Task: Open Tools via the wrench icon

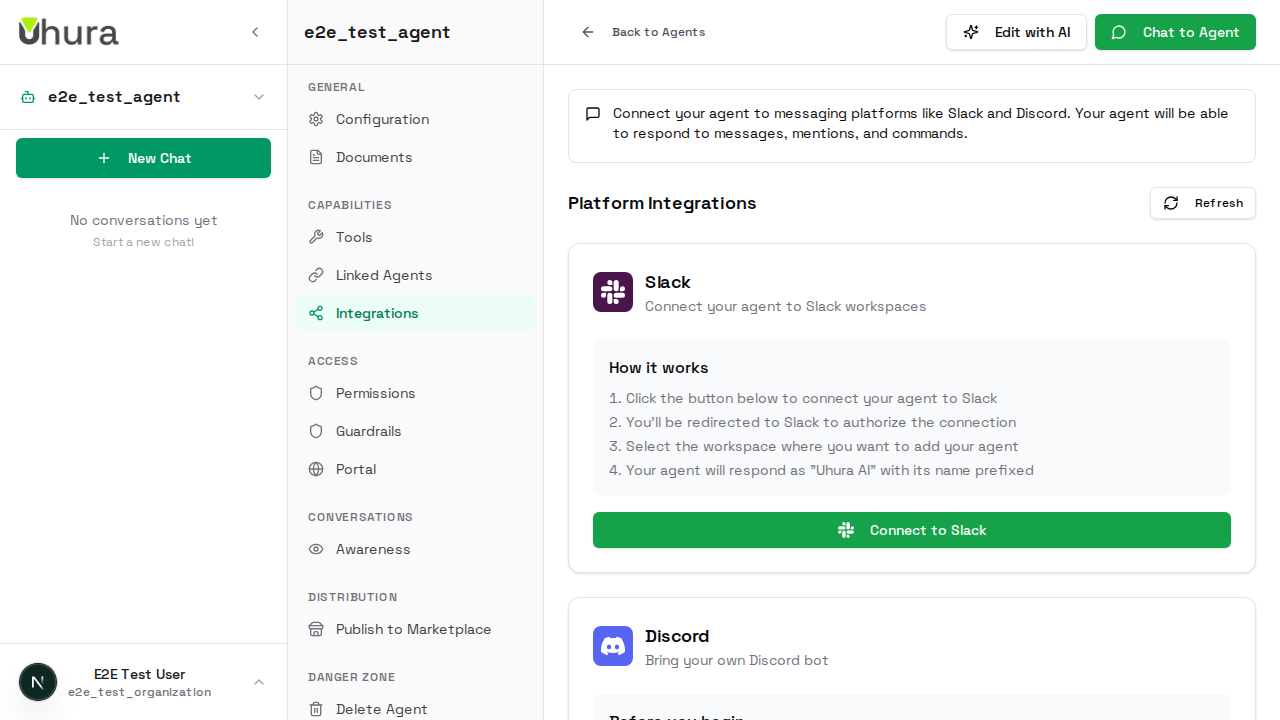Action: 315,237
